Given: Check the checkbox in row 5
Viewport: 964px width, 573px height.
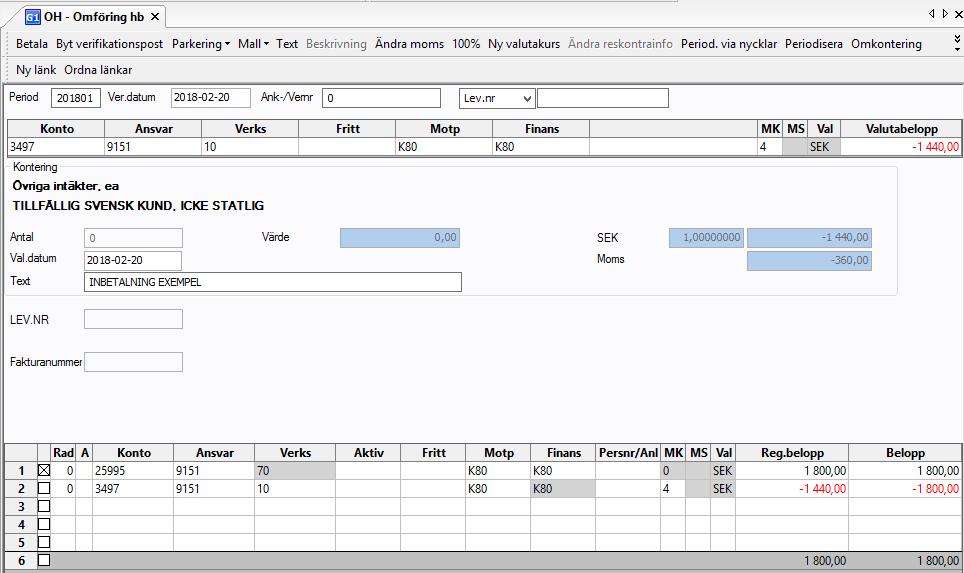Looking at the screenshot, I should (x=44, y=542).
